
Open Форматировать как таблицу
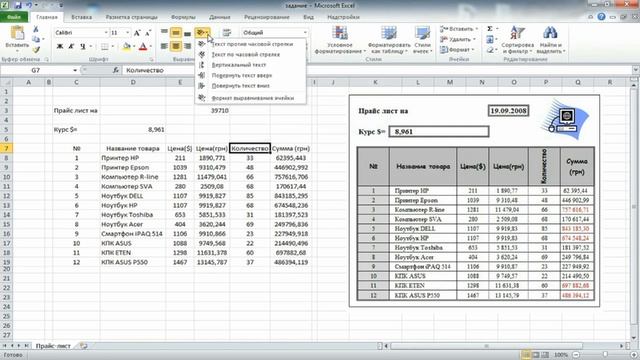click(x=389, y=39)
